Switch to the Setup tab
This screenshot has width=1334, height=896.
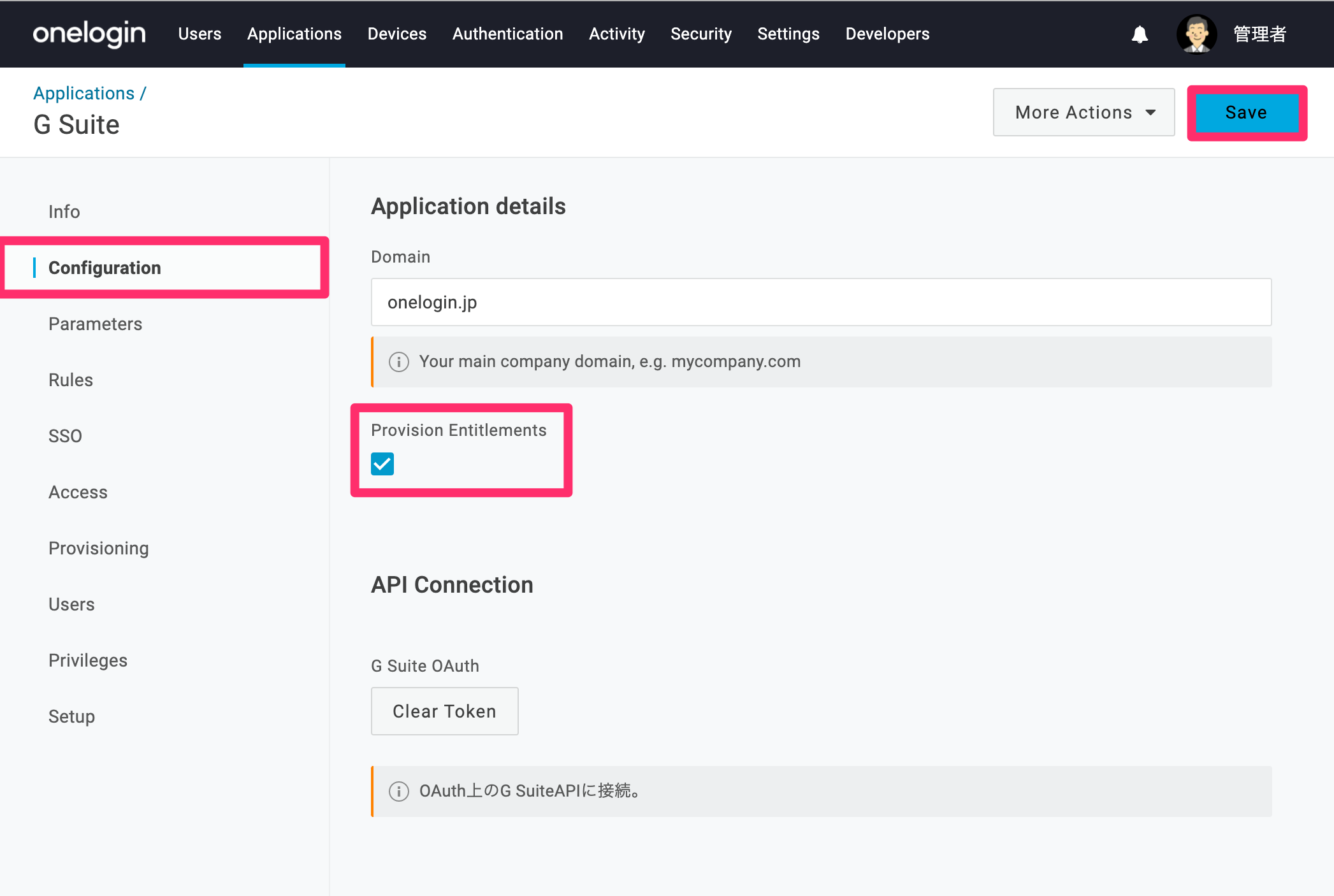tap(72, 716)
